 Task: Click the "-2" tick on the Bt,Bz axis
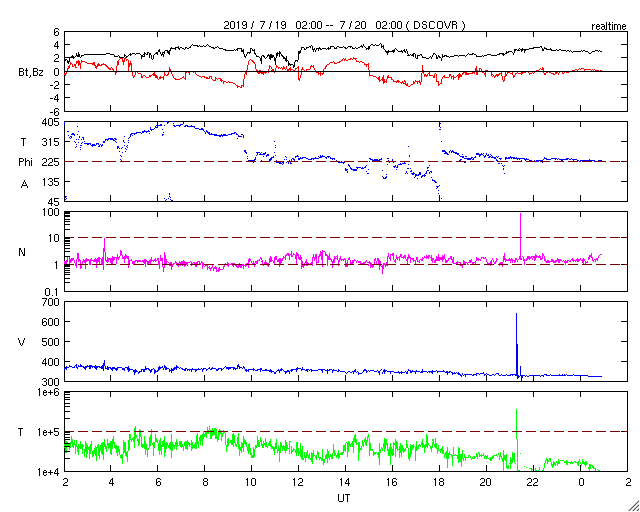coord(55,85)
